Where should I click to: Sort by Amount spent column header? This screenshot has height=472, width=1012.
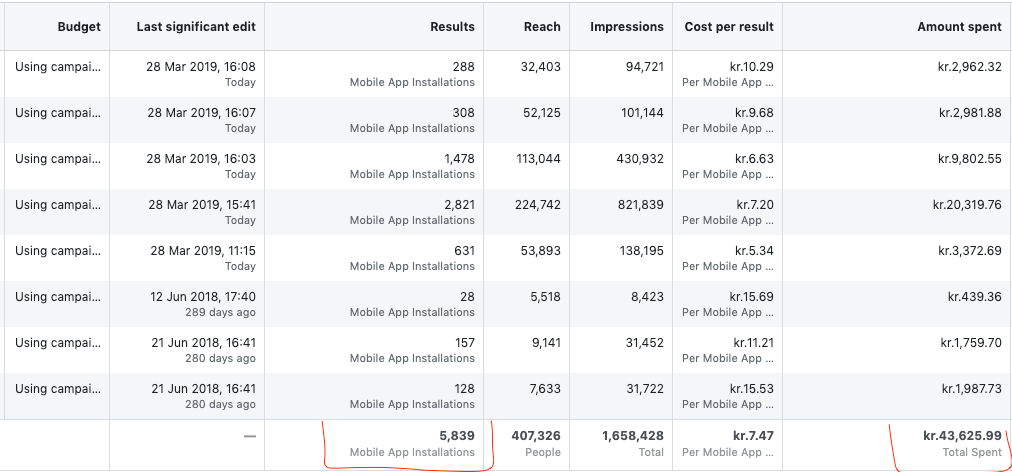(959, 27)
